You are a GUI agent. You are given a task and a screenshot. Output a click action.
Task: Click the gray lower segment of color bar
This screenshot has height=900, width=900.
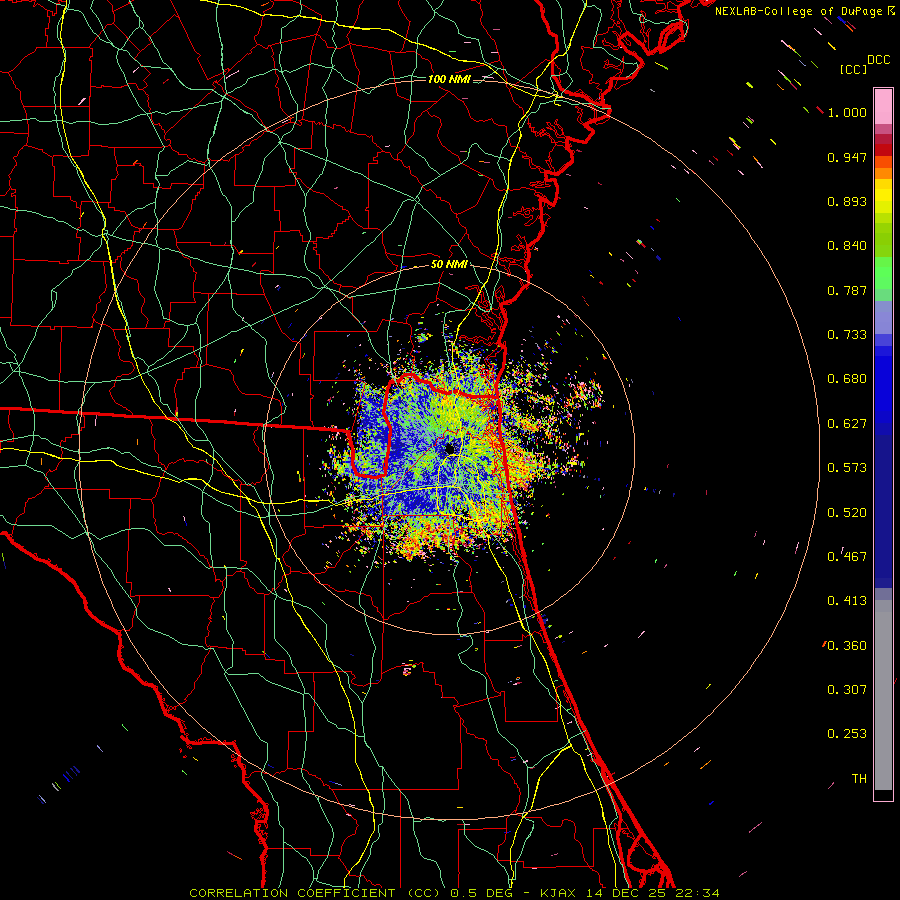[883, 695]
